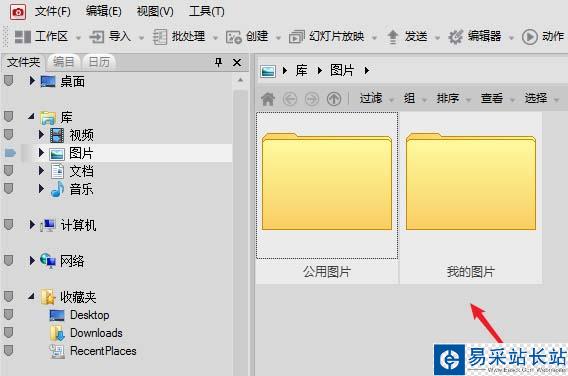Open the 导入 import tool
The image size is (568, 376).
(x=110, y=37)
